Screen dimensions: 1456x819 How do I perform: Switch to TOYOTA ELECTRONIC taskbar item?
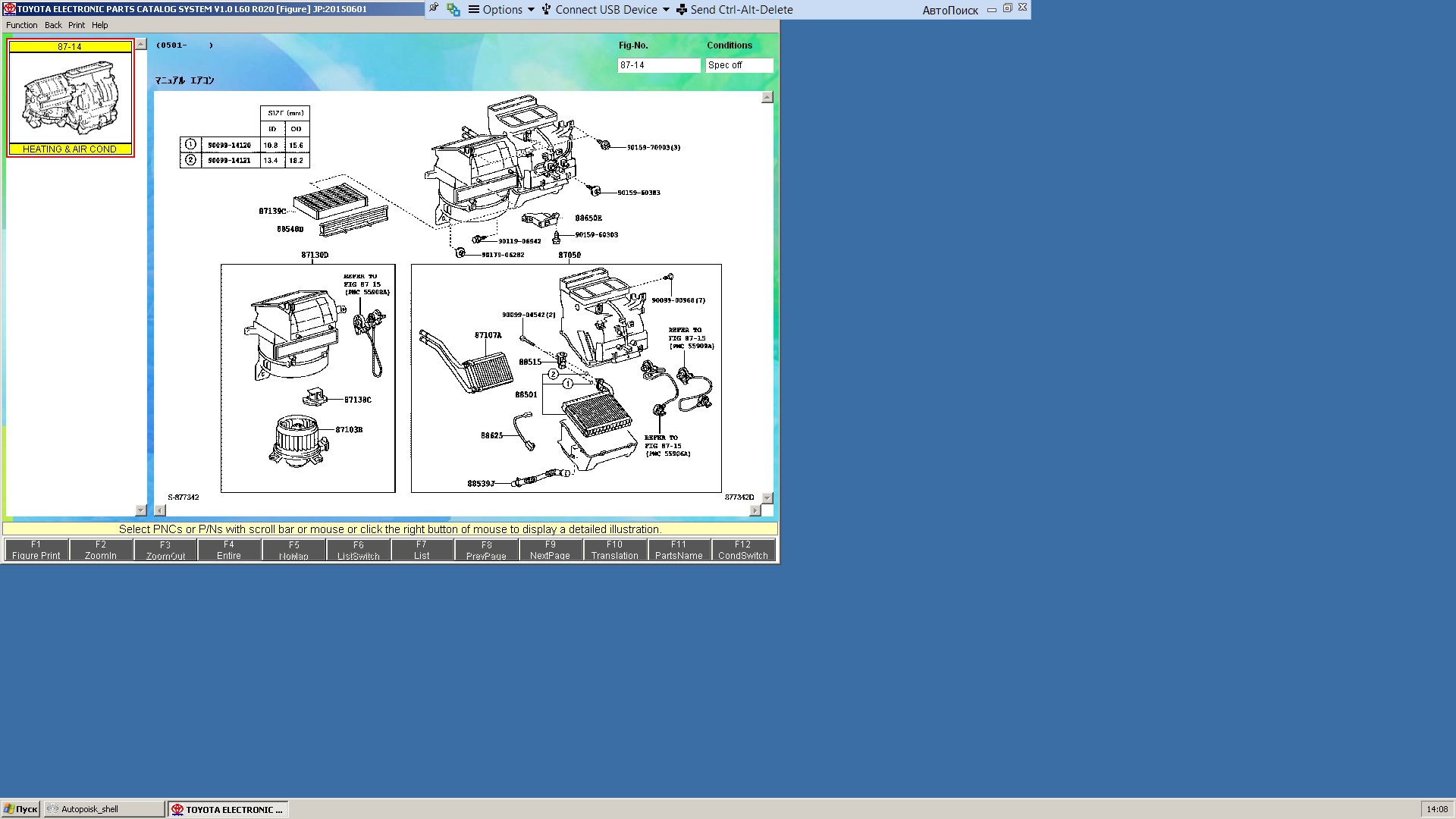tap(228, 809)
